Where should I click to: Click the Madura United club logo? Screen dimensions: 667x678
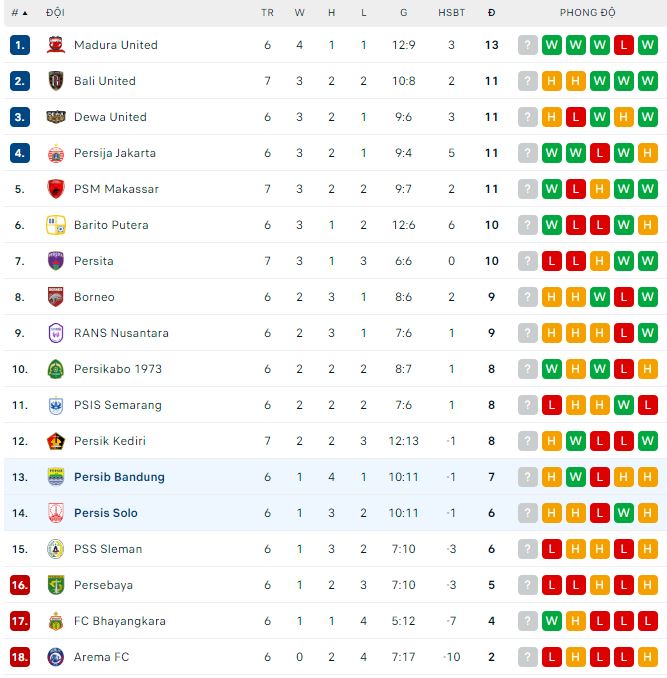pyautogui.click(x=56, y=45)
